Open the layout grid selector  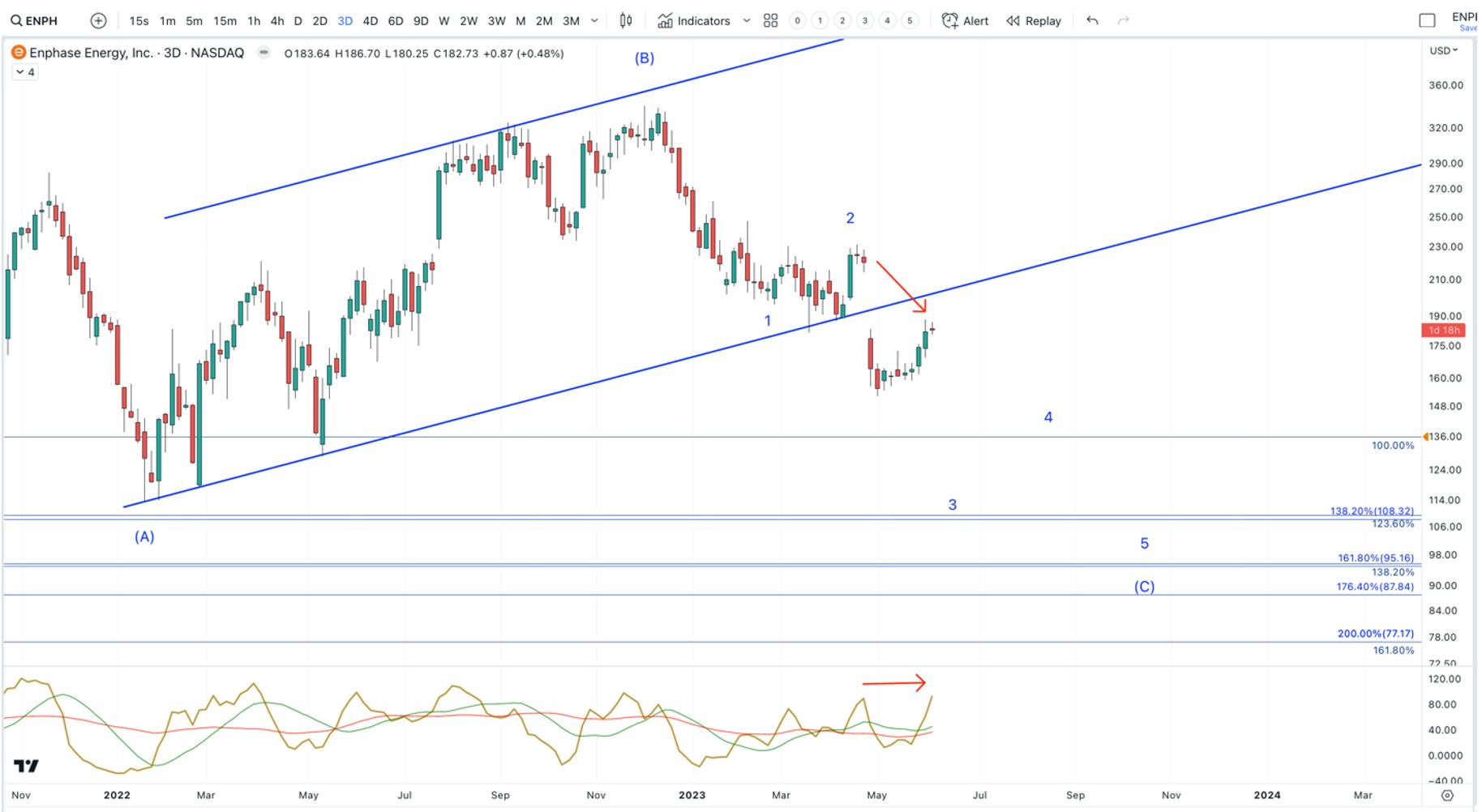click(770, 20)
